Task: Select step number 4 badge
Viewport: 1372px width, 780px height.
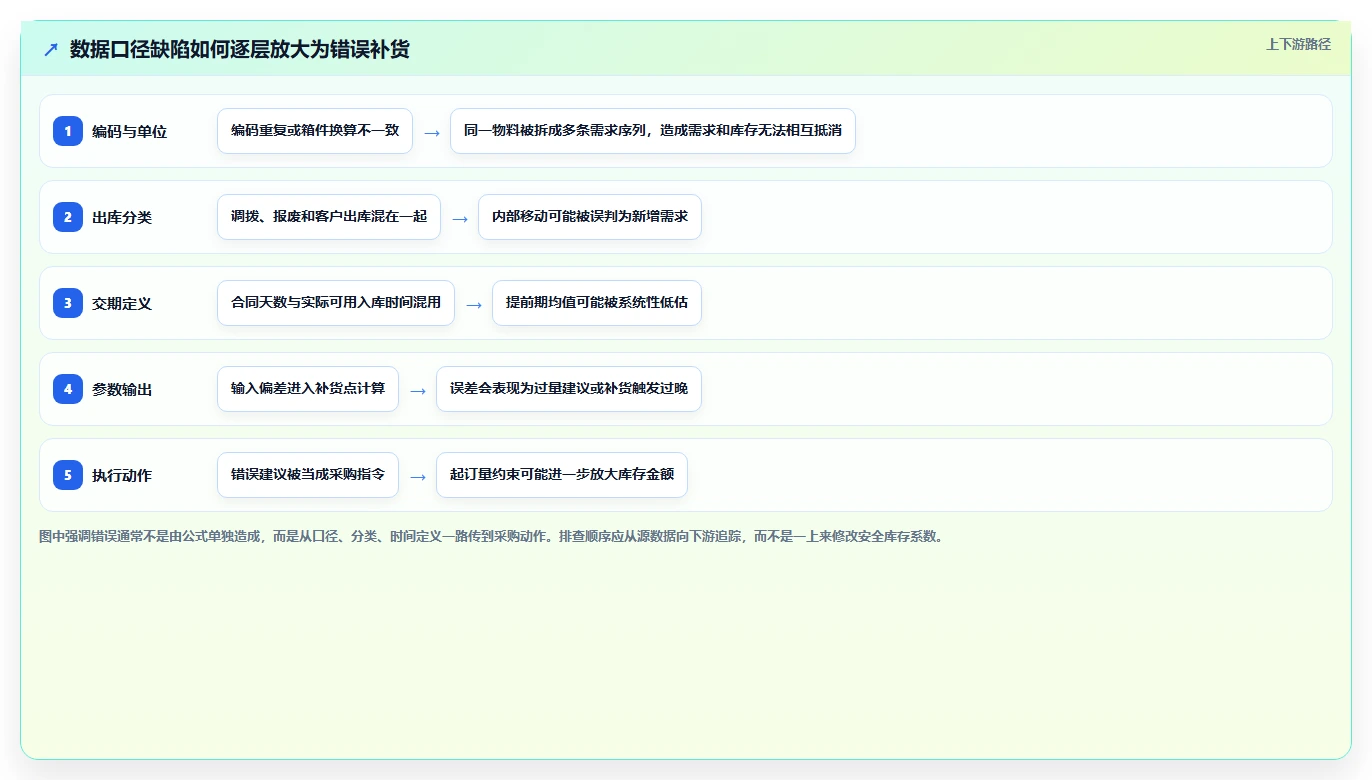Action: (68, 389)
